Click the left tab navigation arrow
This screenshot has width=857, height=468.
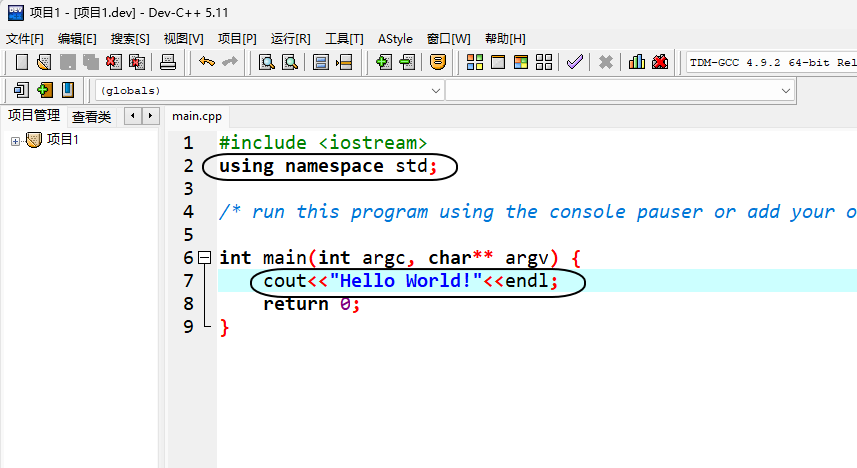tap(133, 116)
